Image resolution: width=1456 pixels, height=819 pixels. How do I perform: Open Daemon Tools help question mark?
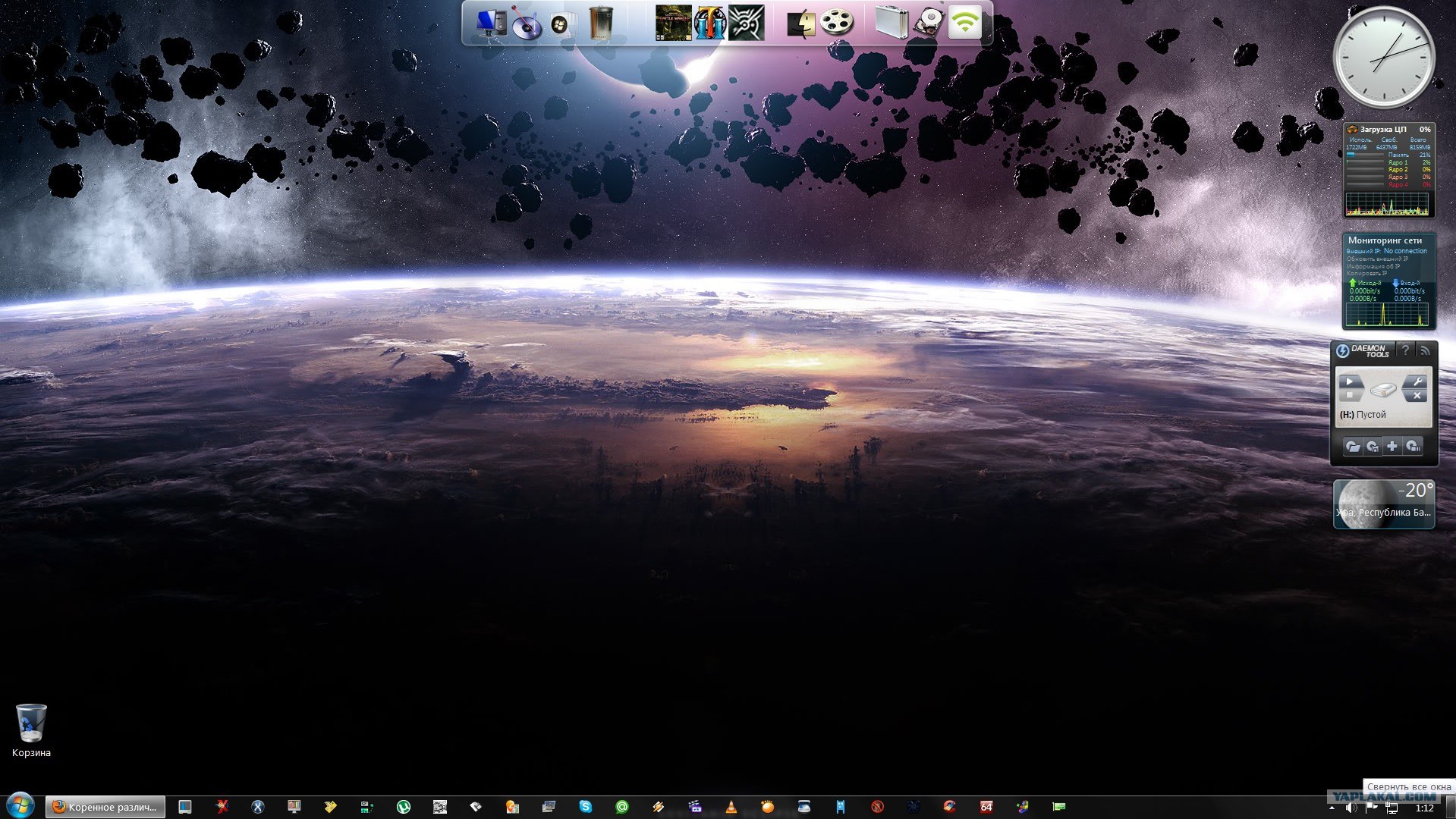click(x=1405, y=350)
